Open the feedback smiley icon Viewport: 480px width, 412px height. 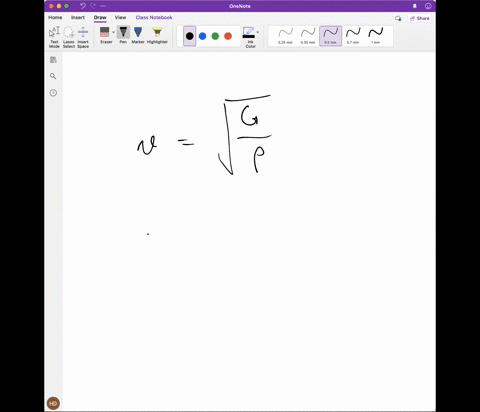(428, 6)
